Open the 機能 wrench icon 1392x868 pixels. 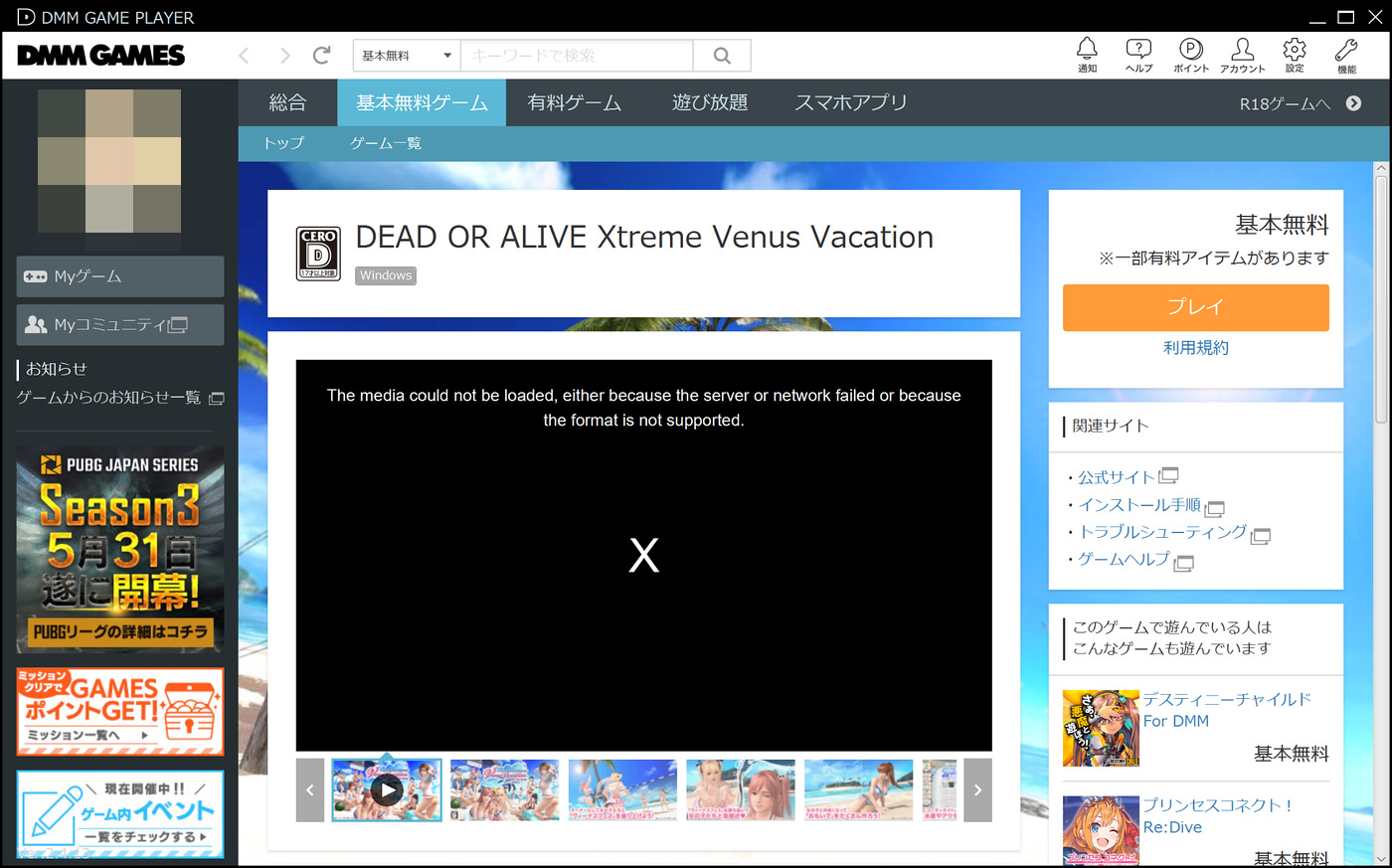pos(1346,54)
